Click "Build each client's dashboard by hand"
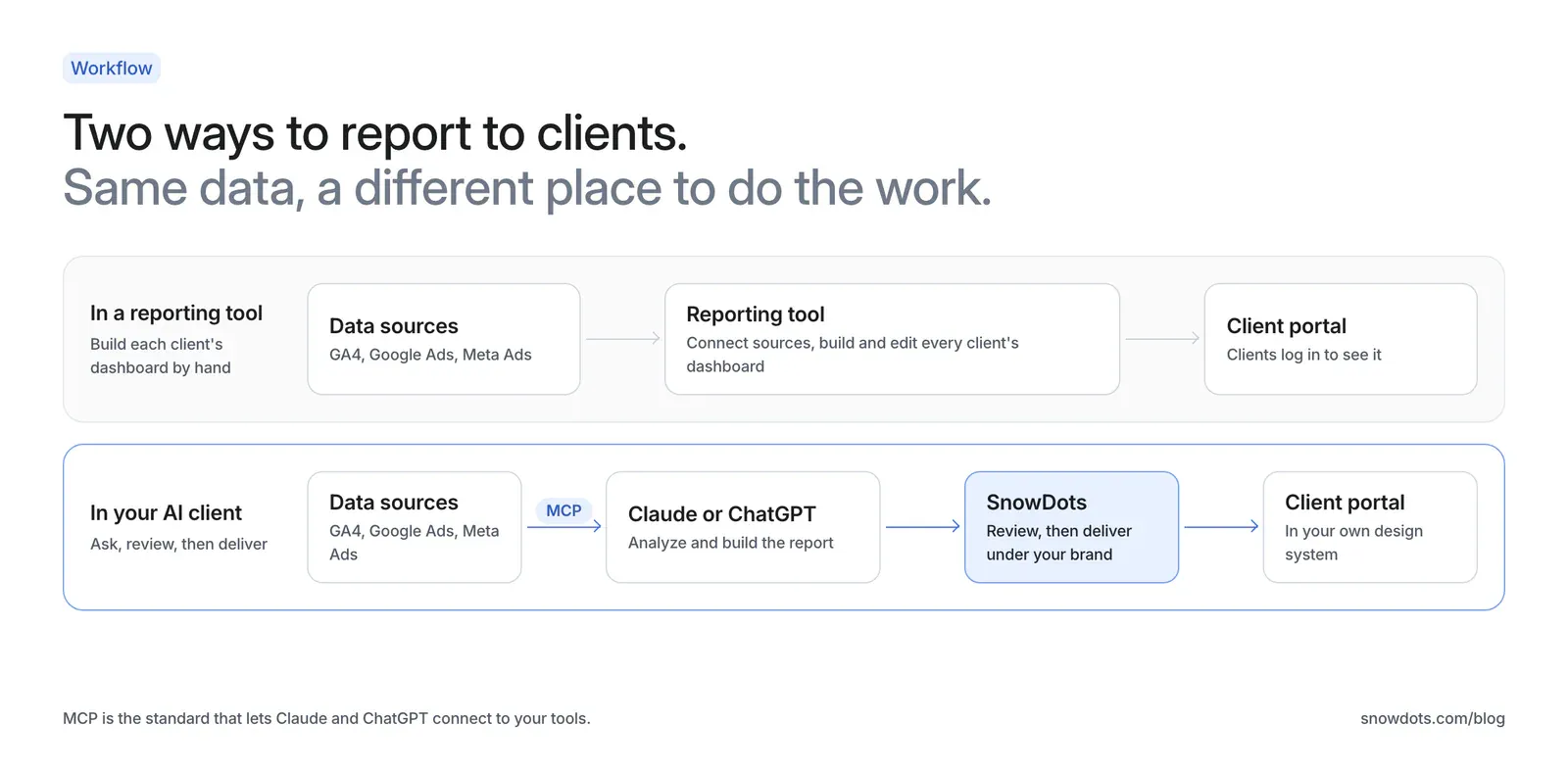Viewport: 1568px width, 771px height. pyautogui.click(x=161, y=356)
